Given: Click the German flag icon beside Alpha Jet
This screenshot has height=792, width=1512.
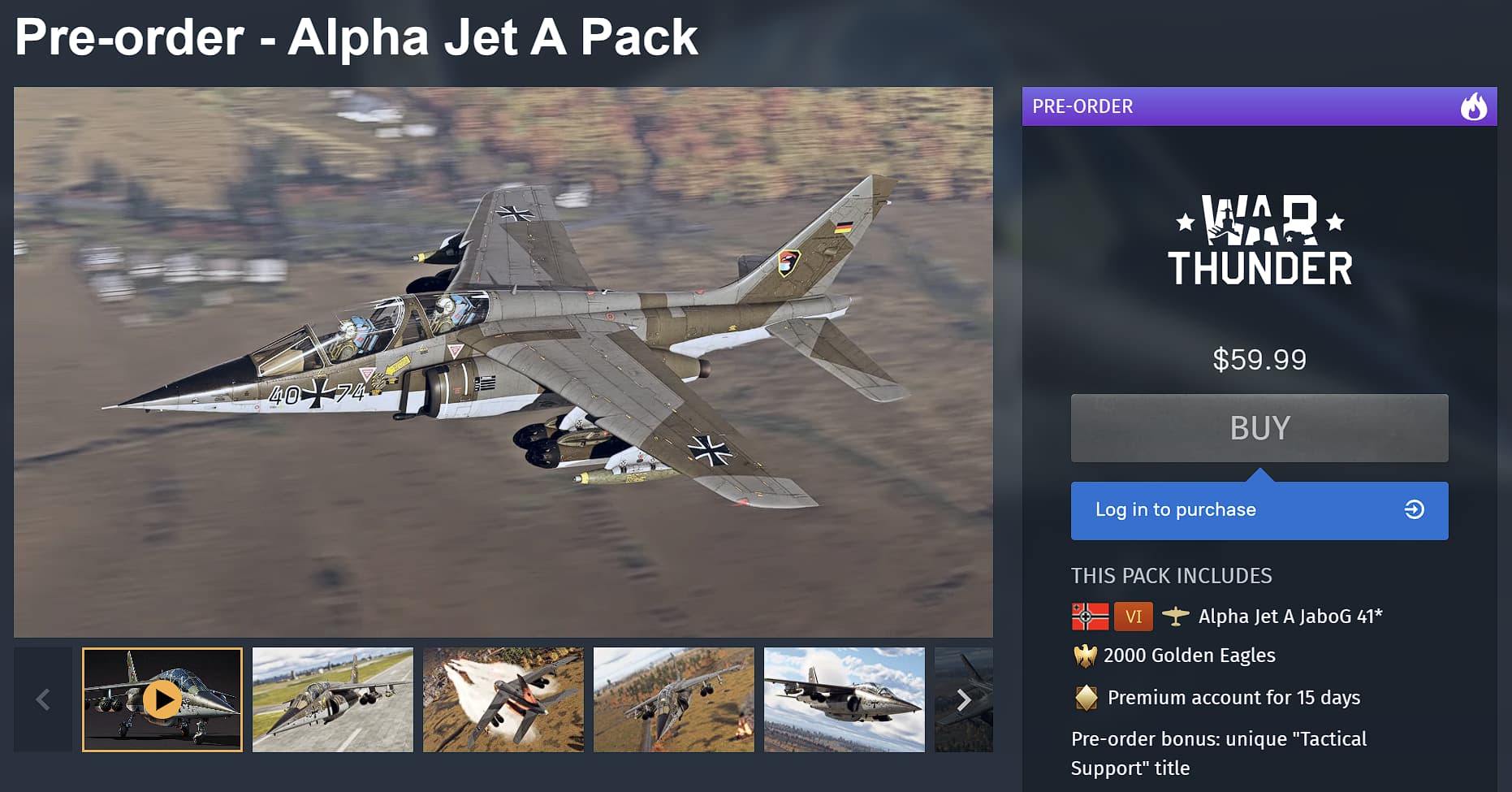Looking at the screenshot, I should 1090,617.
